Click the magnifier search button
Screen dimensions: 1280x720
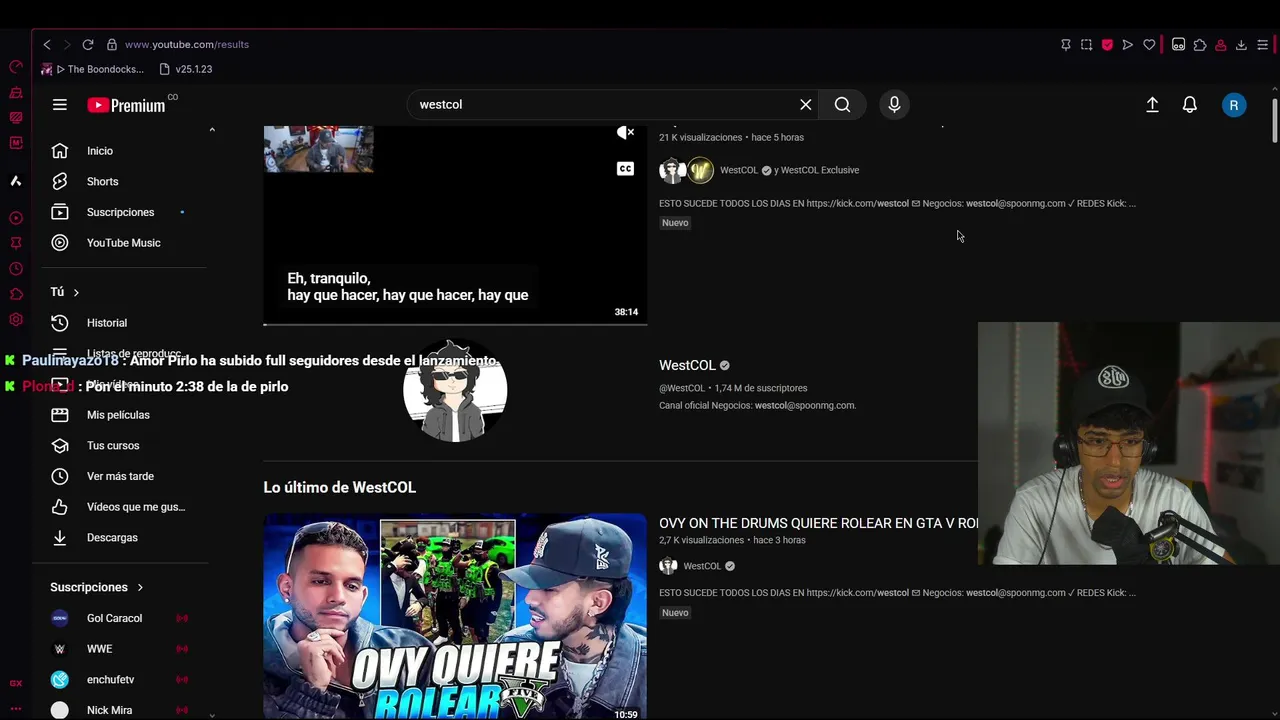tap(842, 105)
